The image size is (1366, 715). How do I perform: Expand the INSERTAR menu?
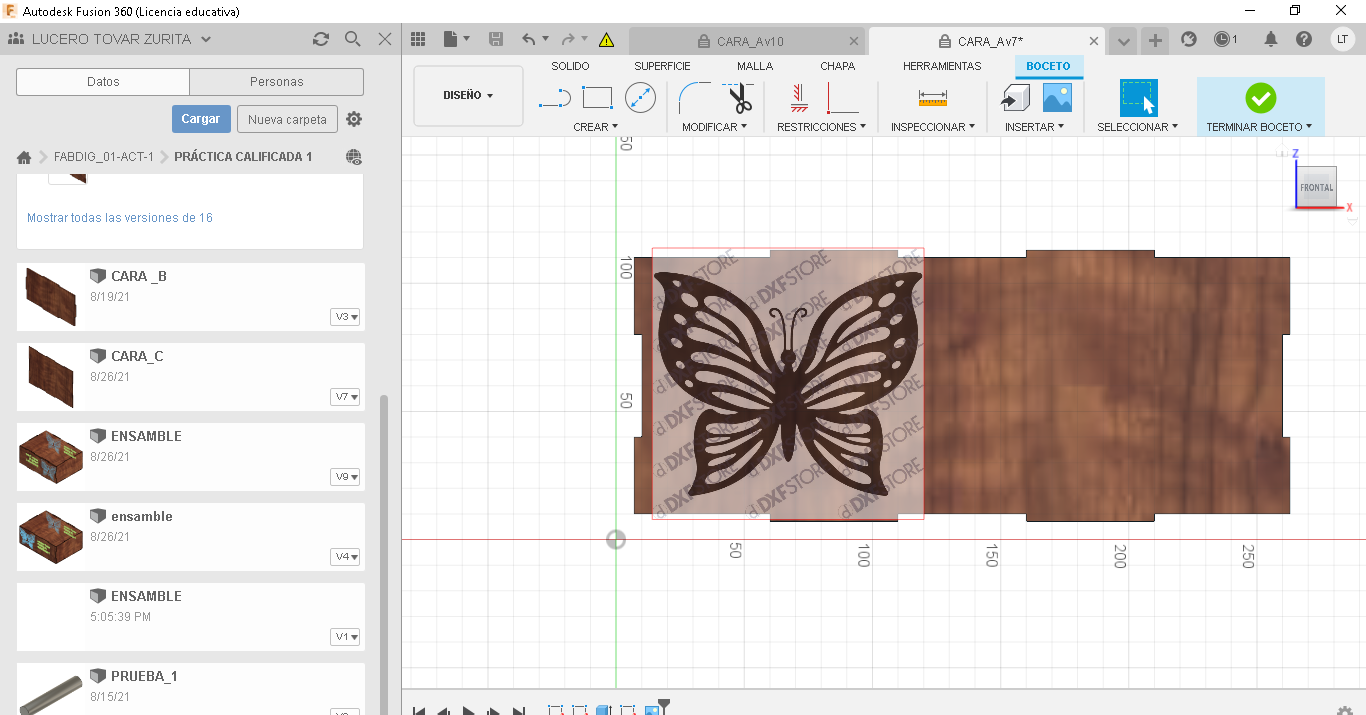pos(1034,127)
